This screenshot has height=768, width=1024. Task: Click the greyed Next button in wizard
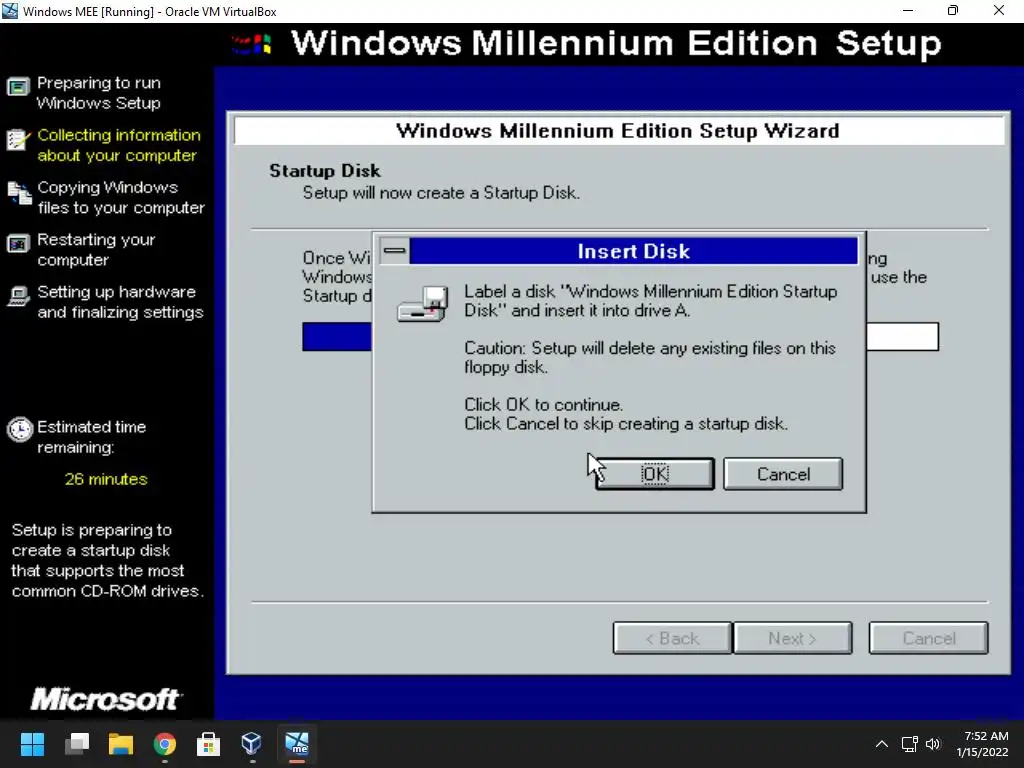tap(792, 638)
